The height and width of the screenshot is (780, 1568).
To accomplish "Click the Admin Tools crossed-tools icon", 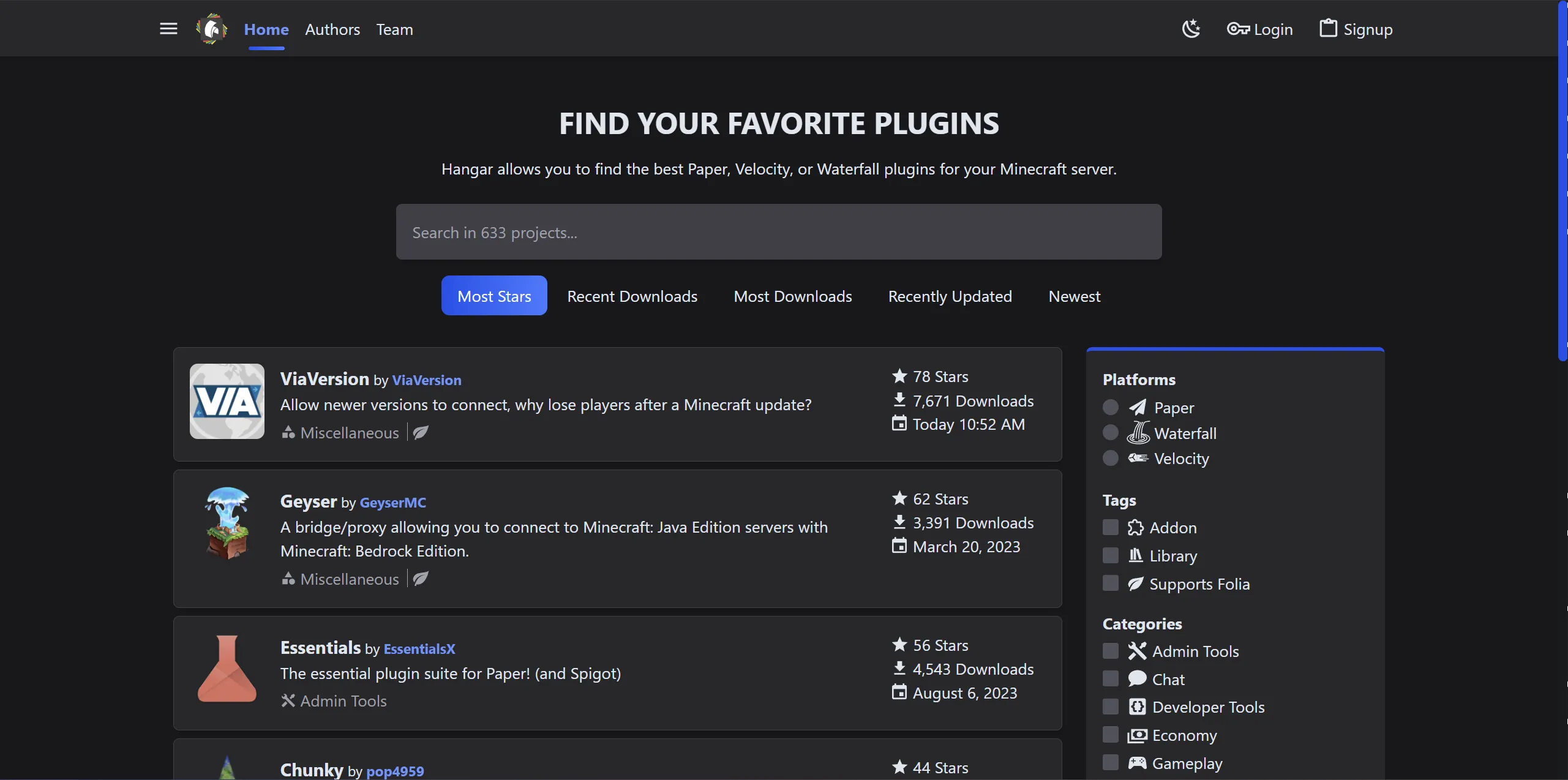I will [1137, 651].
